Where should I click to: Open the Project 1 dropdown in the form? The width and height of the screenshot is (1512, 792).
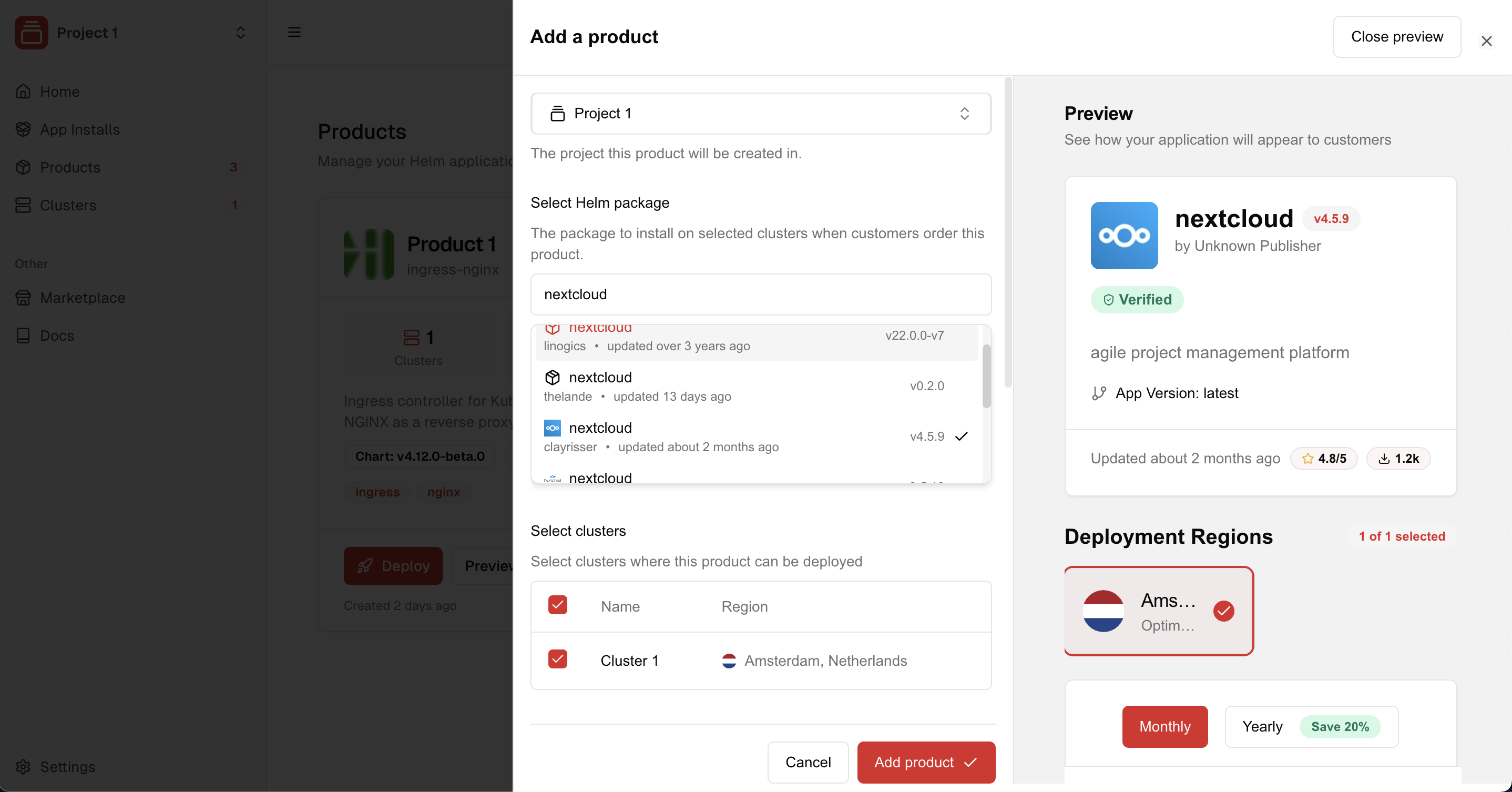[x=761, y=113]
